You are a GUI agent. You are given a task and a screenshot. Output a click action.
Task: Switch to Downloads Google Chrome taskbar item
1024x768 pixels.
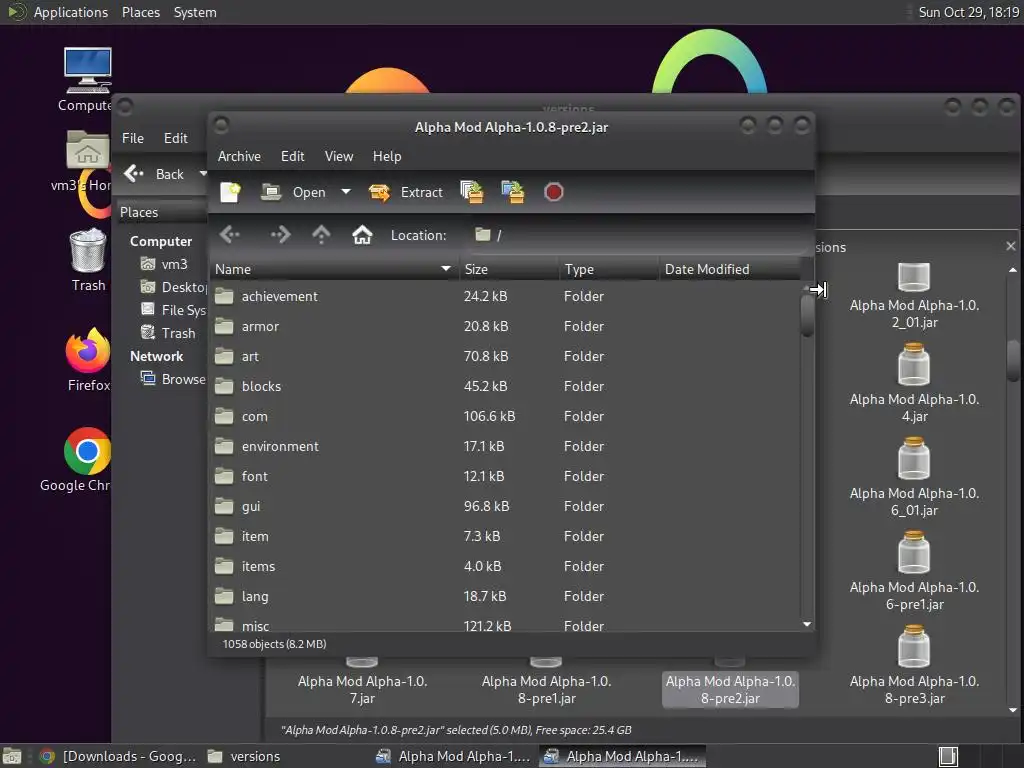[118, 756]
